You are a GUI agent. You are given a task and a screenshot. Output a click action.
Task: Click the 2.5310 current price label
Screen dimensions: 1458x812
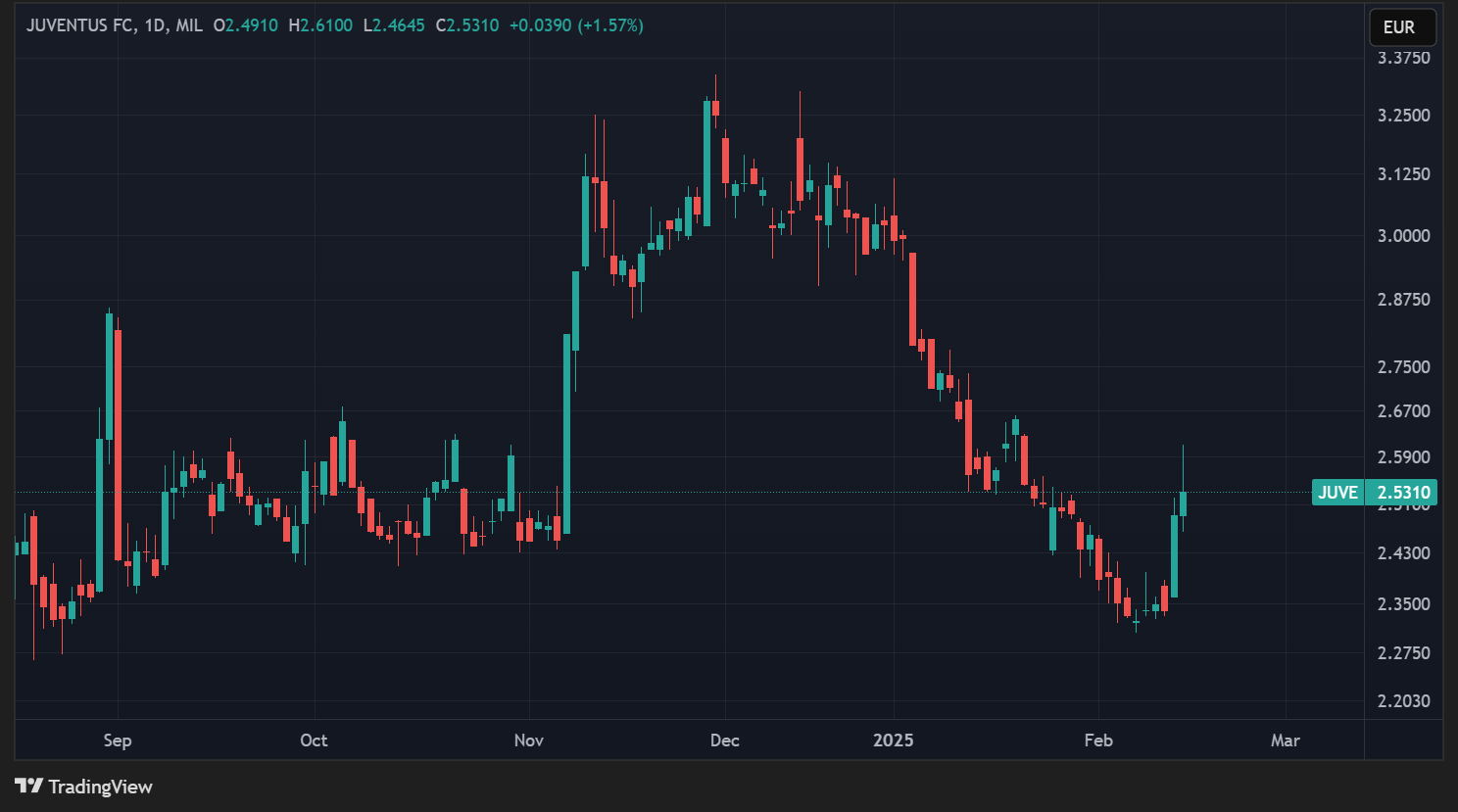tap(1403, 493)
